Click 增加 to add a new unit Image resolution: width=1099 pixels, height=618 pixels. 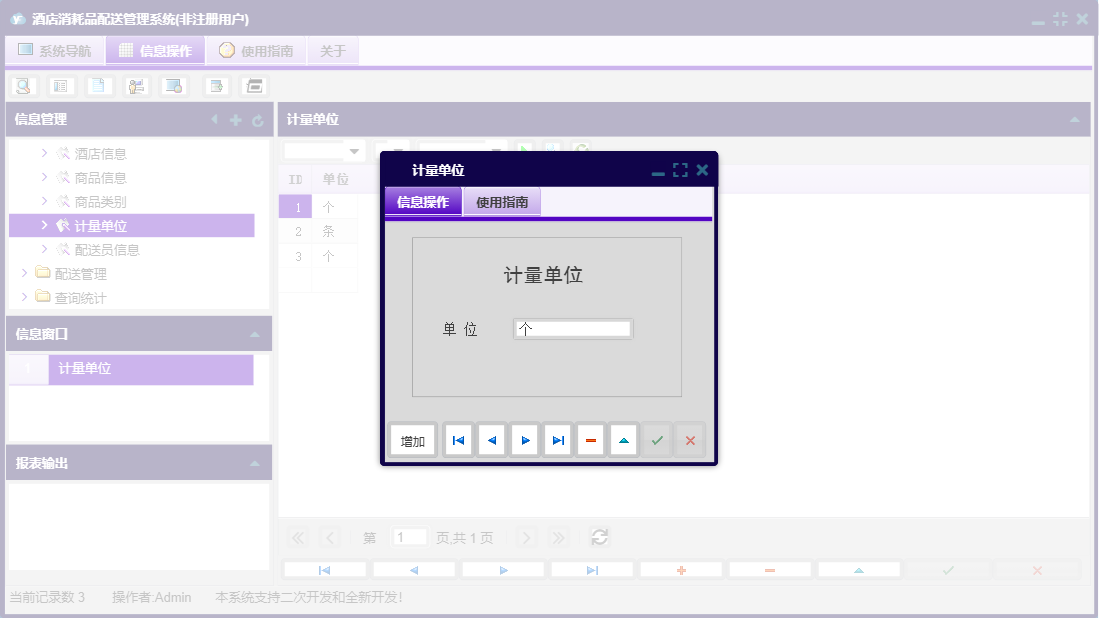[411, 439]
